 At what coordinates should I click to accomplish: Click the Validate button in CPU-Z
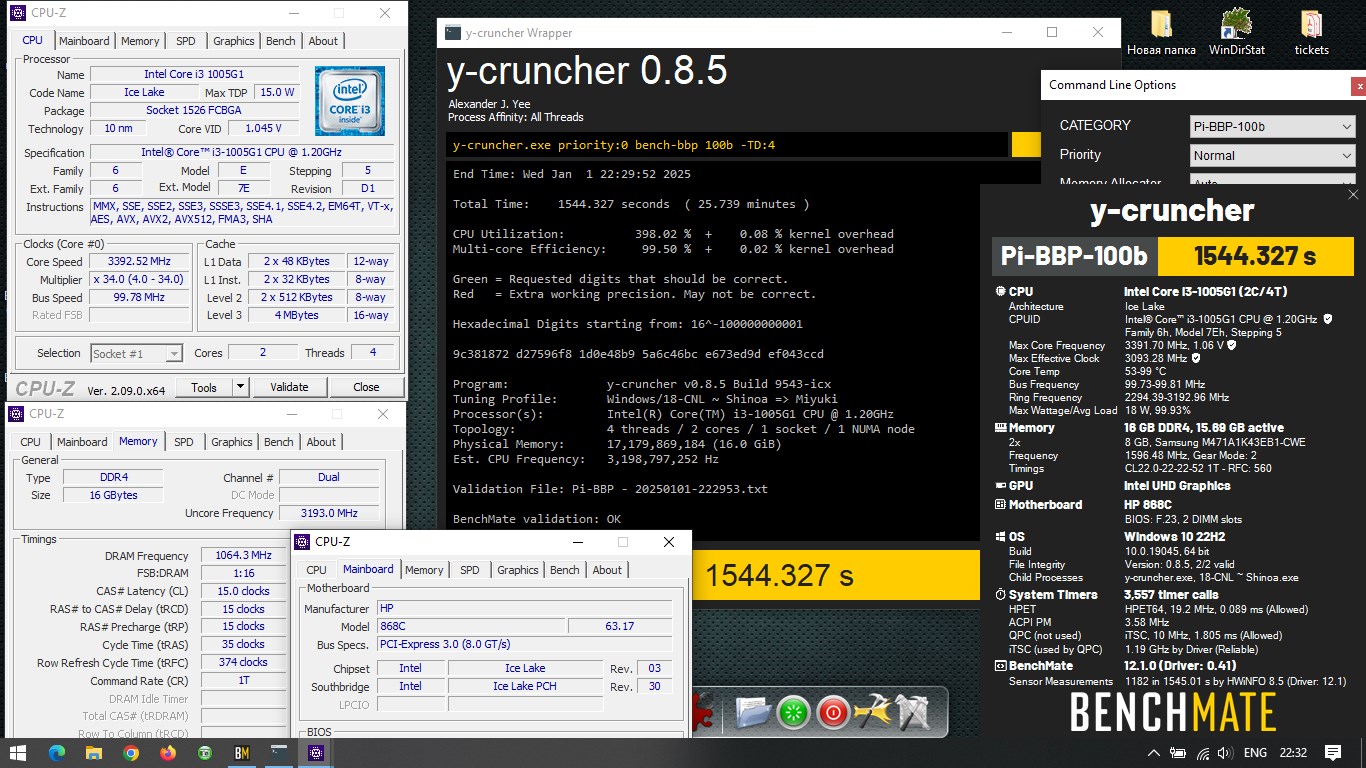click(289, 387)
